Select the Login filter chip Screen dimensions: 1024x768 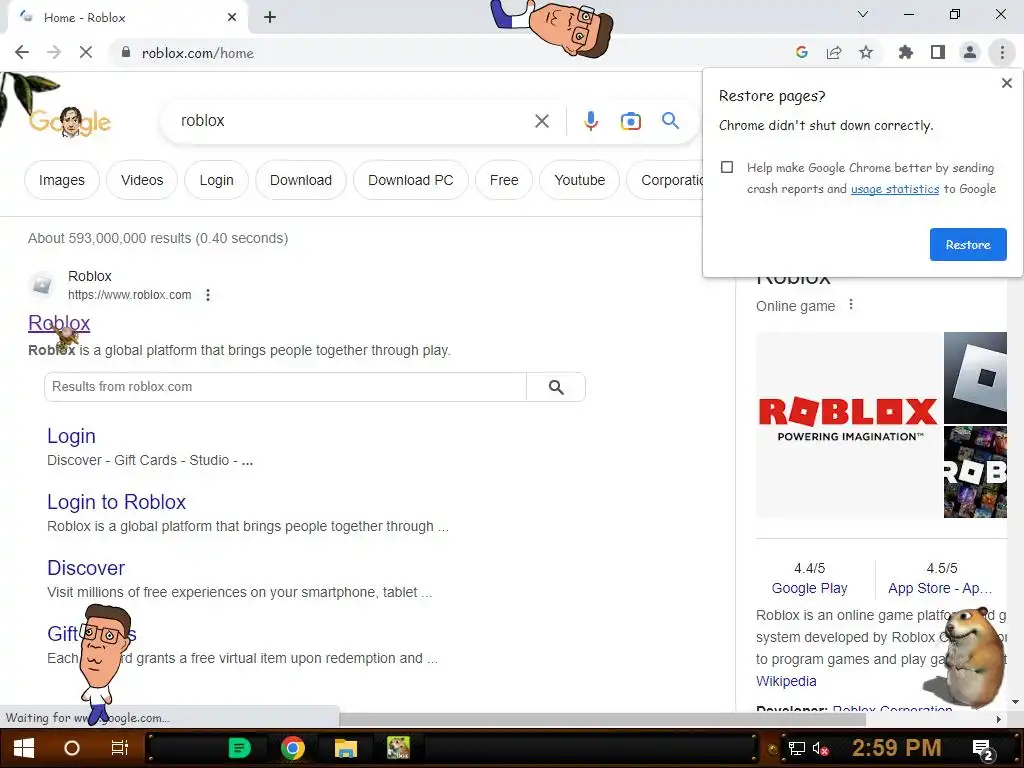216,180
